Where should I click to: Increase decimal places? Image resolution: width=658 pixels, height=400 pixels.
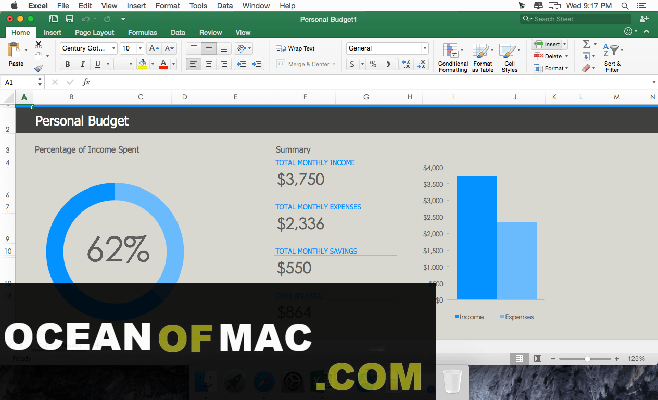click(x=406, y=64)
